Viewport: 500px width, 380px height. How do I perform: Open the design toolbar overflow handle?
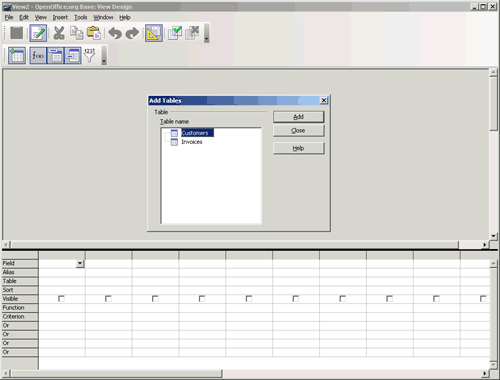104,55
